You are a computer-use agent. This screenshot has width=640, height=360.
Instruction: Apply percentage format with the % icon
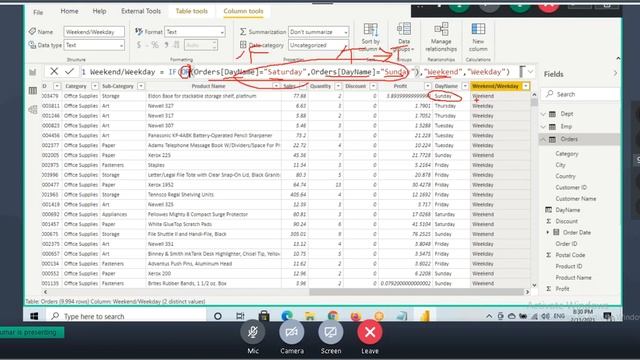155,45
